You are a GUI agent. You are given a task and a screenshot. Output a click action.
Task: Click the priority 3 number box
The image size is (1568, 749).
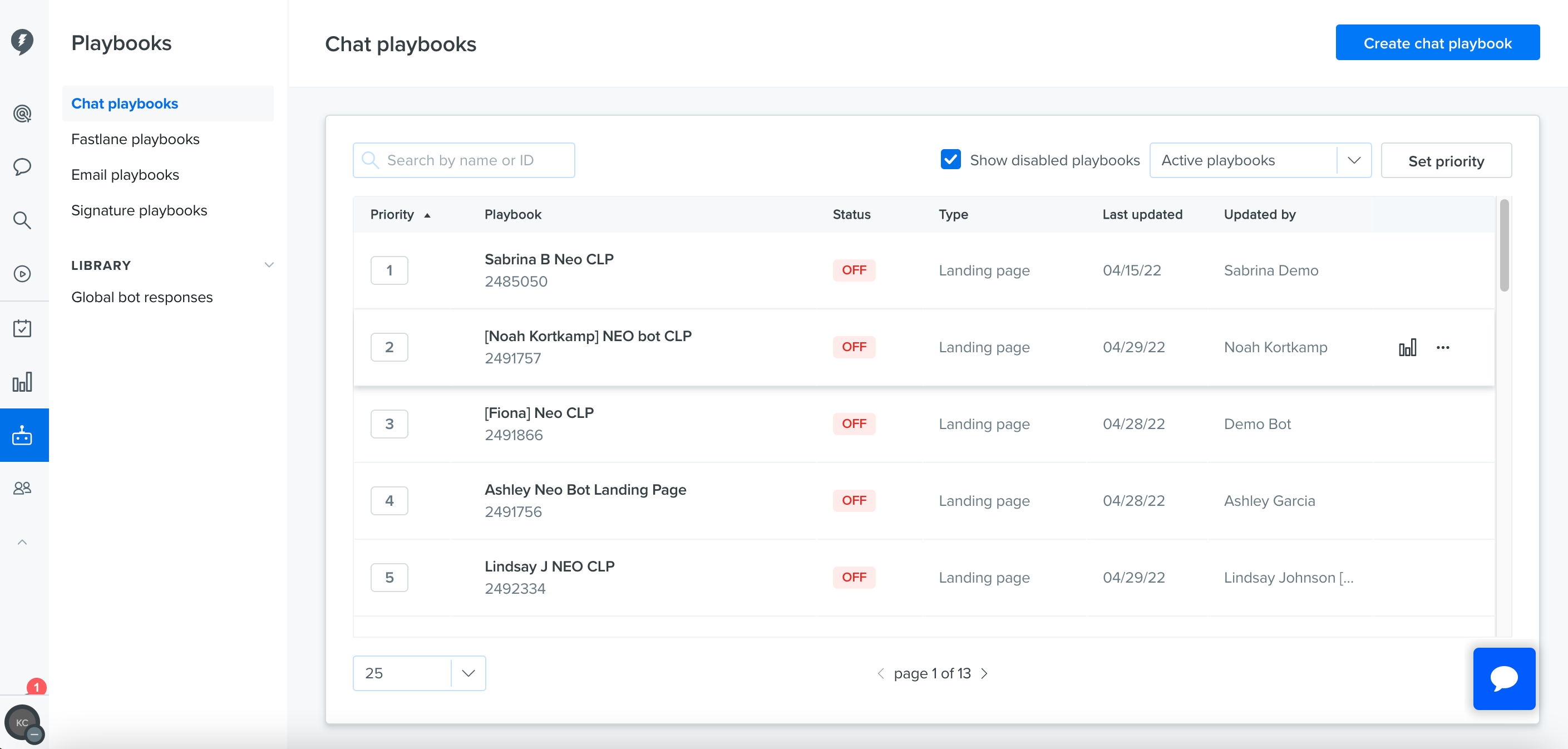click(389, 424)
